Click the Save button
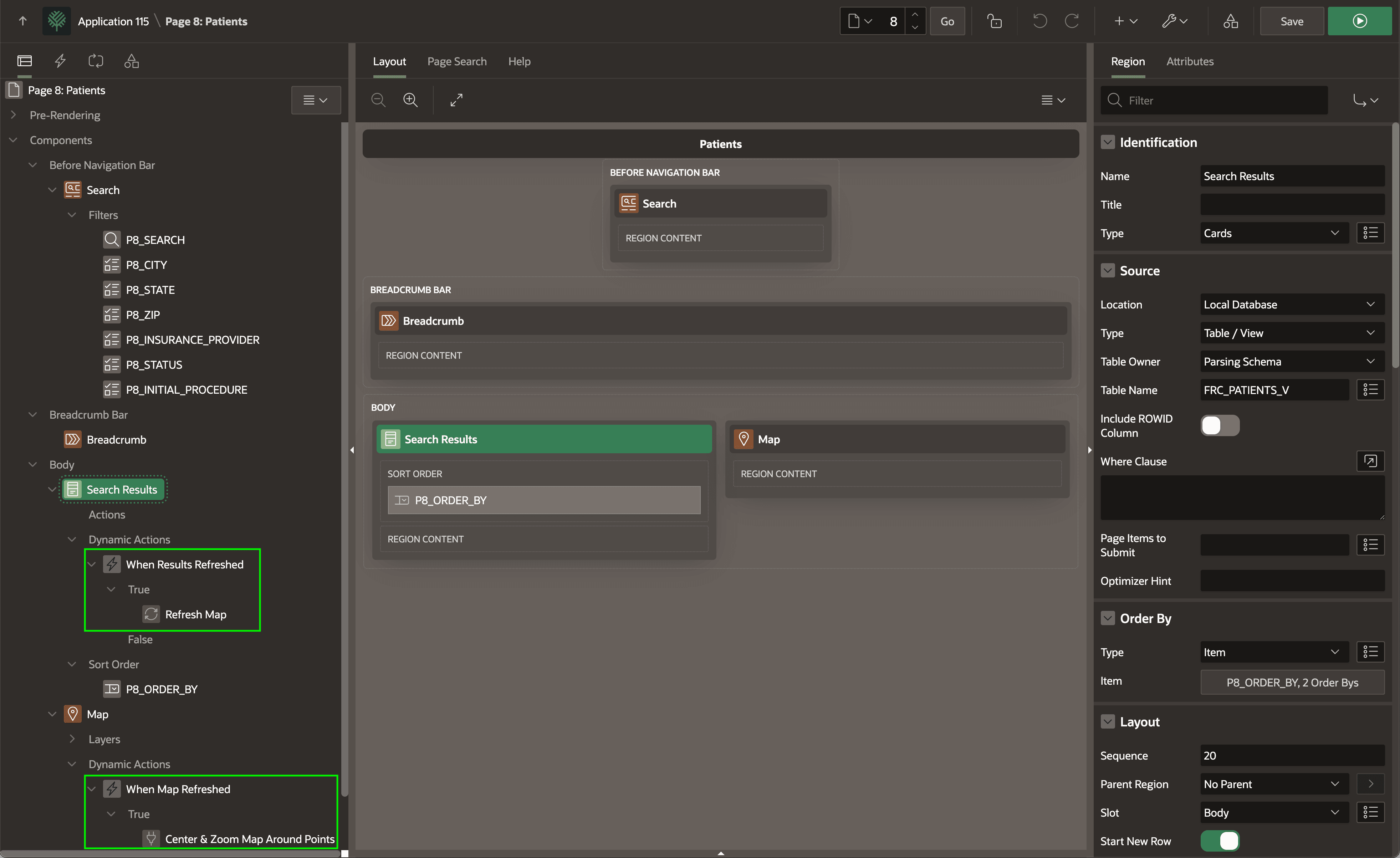 tap(1292, 21)
